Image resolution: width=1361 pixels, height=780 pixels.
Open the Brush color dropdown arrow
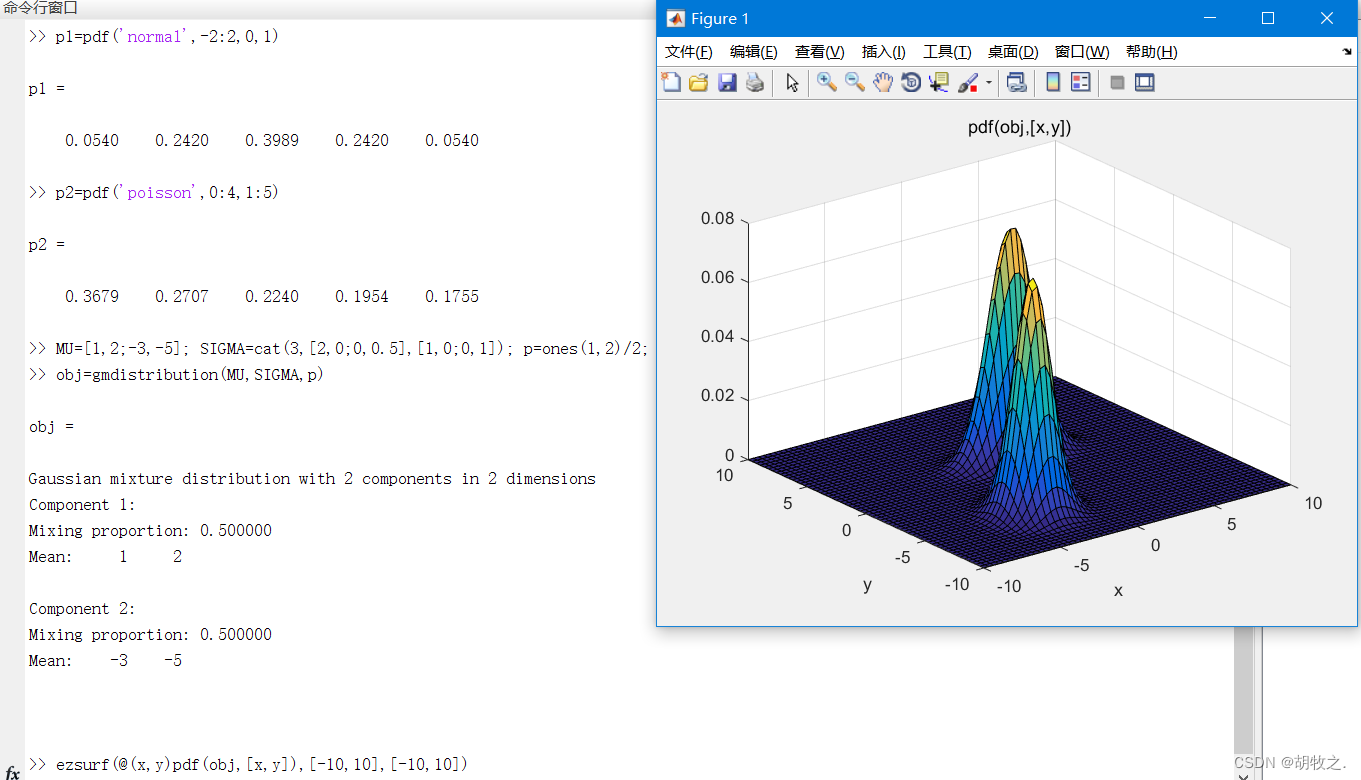(x=989, y=83)
